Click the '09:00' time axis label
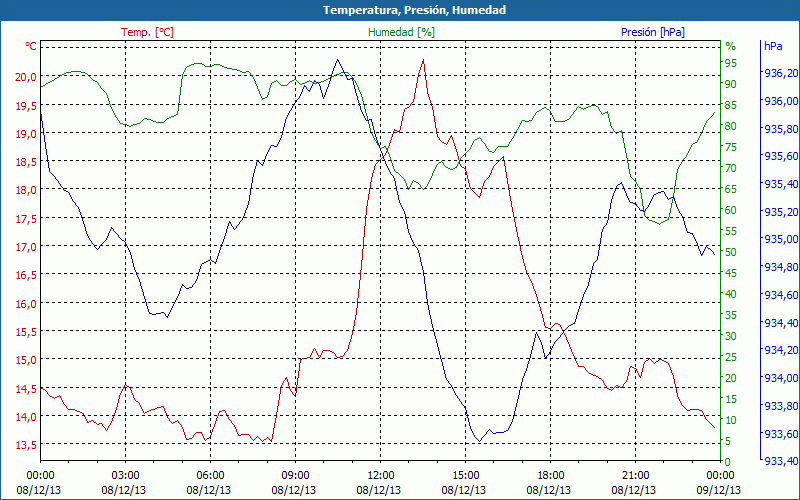Screen dimensions: 800x500 295,476
